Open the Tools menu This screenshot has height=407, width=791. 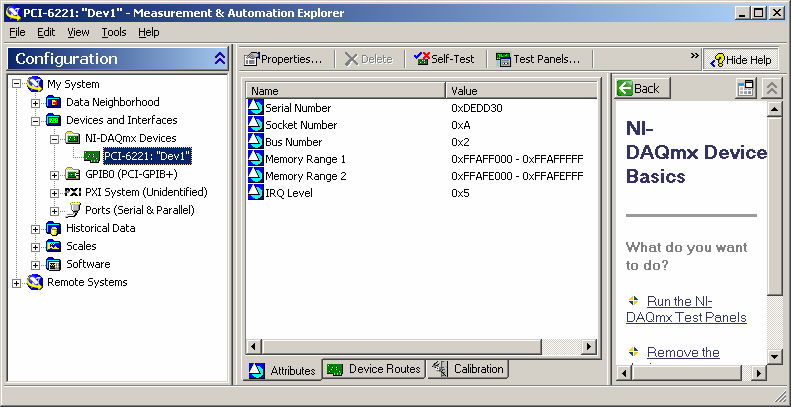tap(114, 32)
